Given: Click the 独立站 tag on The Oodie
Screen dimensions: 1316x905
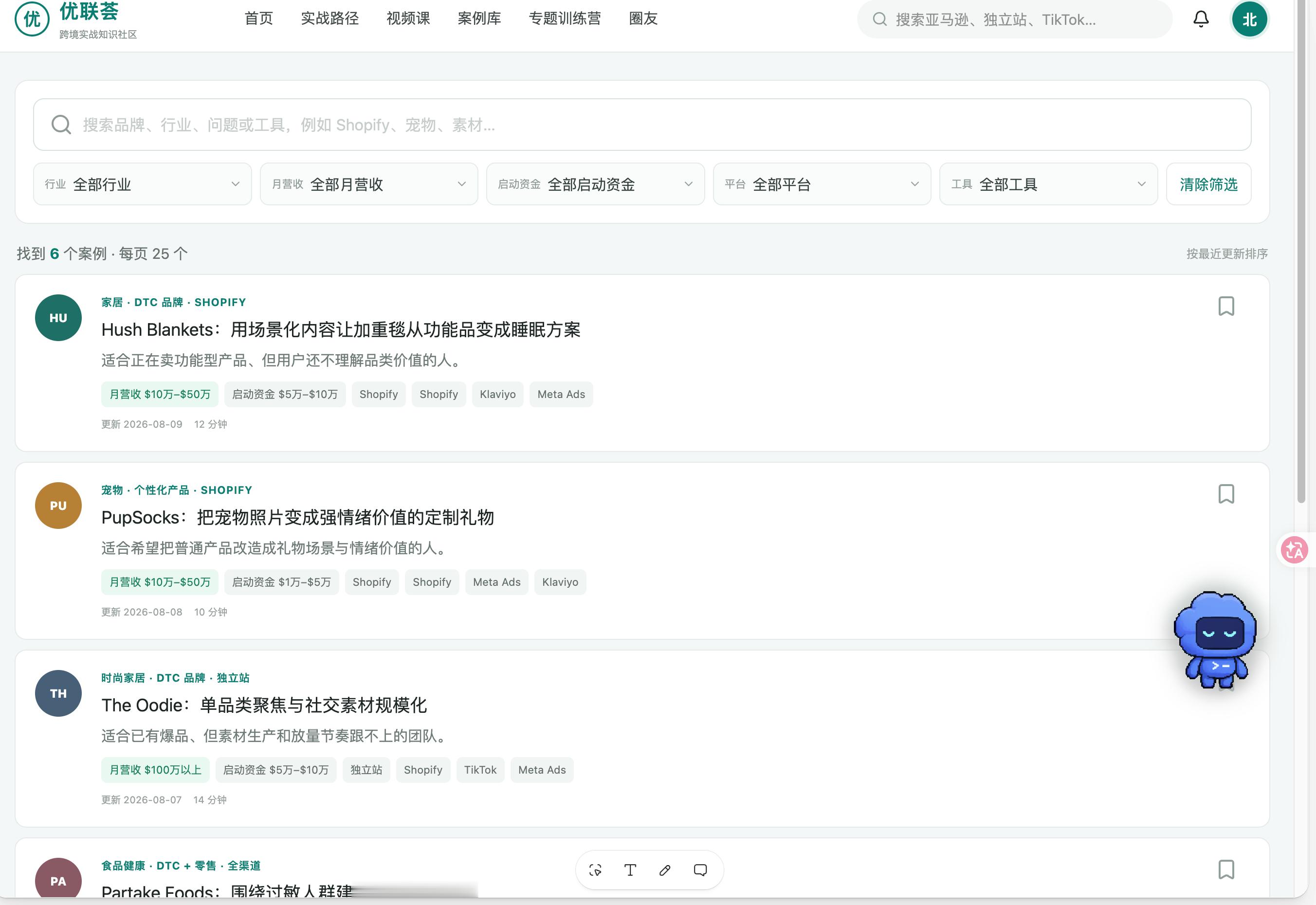Looking at the screenshot, I should point(366,769).
